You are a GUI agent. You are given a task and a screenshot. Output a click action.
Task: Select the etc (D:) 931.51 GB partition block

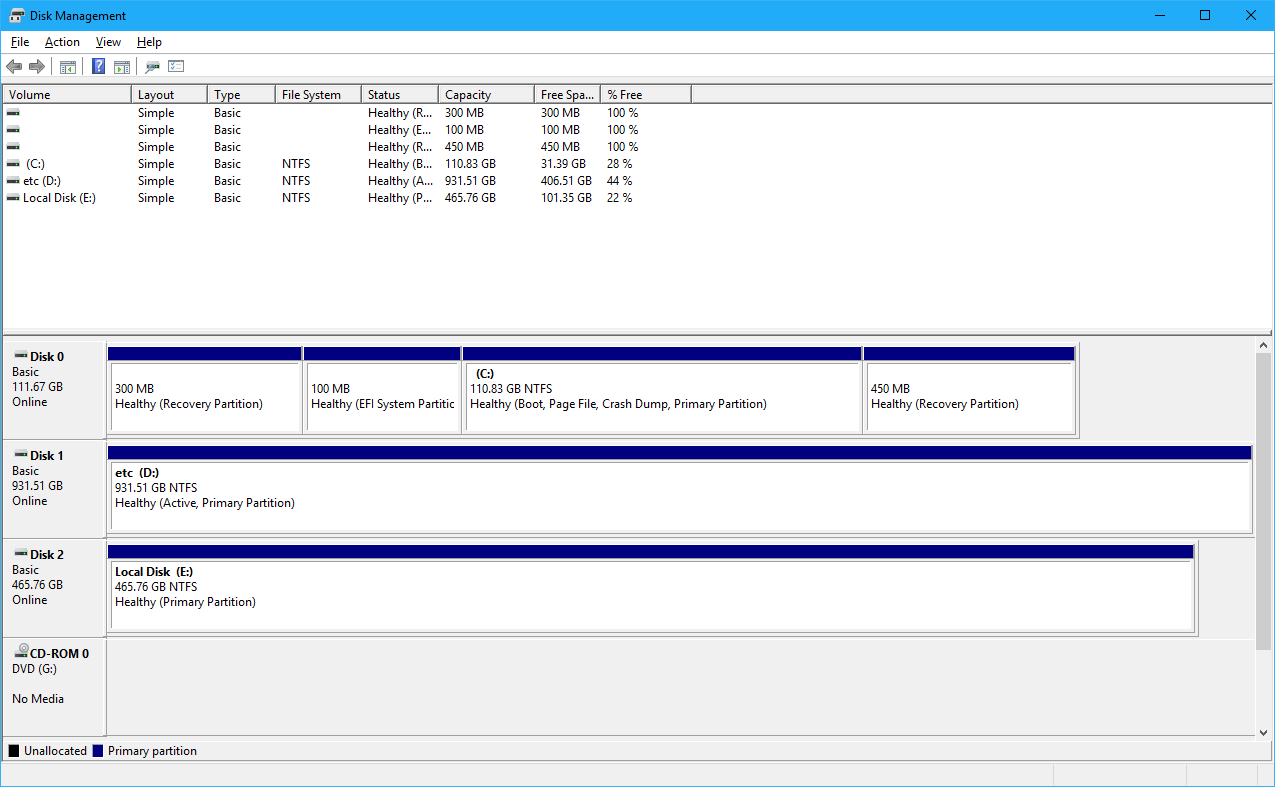tap(680, 489)
